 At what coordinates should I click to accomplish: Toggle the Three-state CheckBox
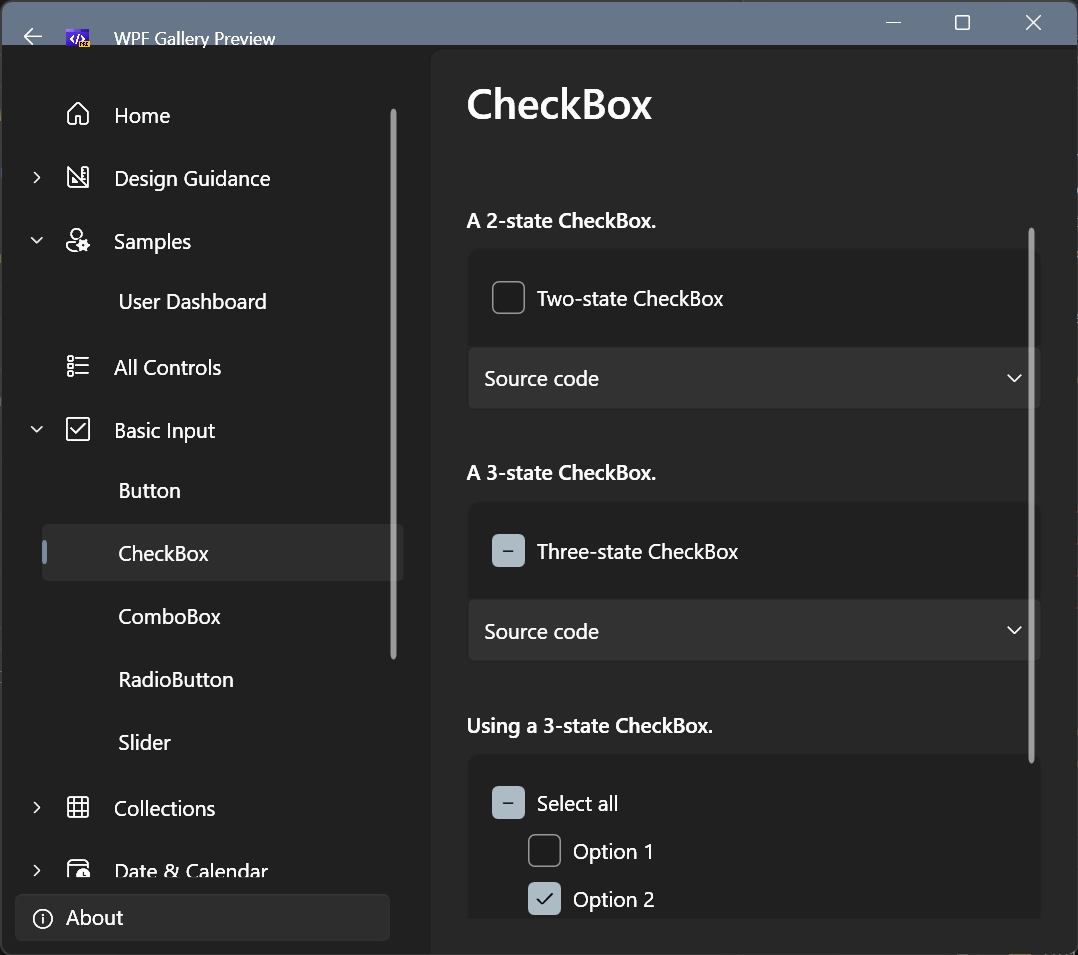[x=508, y=551]
